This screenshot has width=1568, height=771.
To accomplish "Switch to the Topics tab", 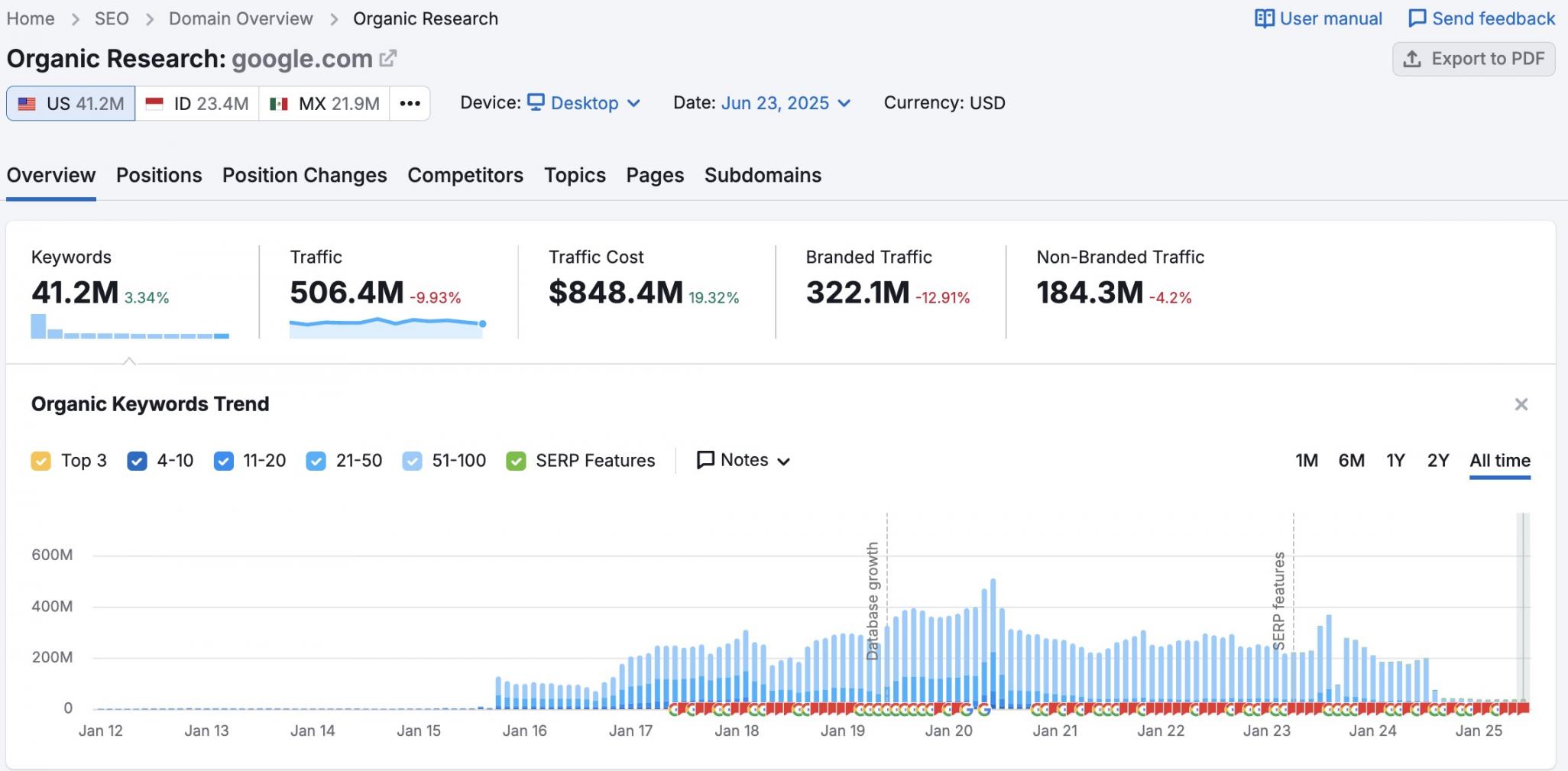I will [x=575, y=175].
